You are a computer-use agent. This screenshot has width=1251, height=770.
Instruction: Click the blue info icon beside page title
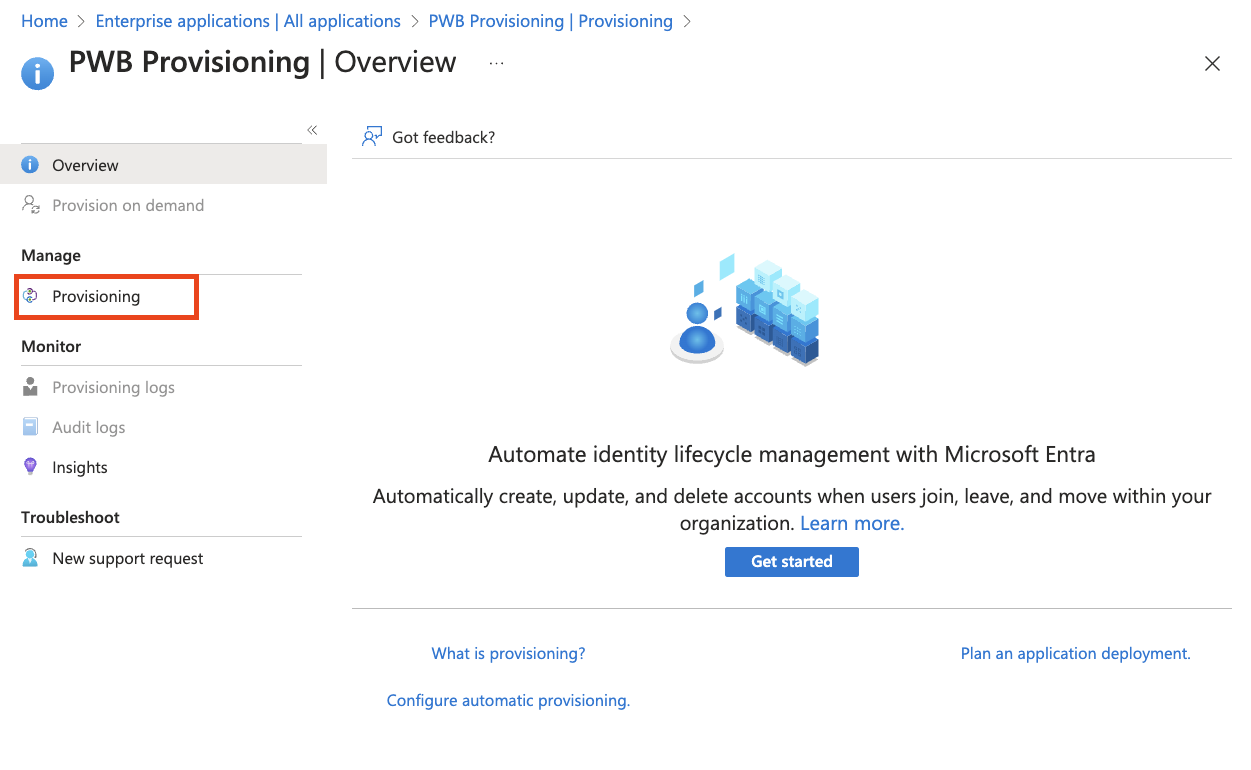(x=38, y=73)
